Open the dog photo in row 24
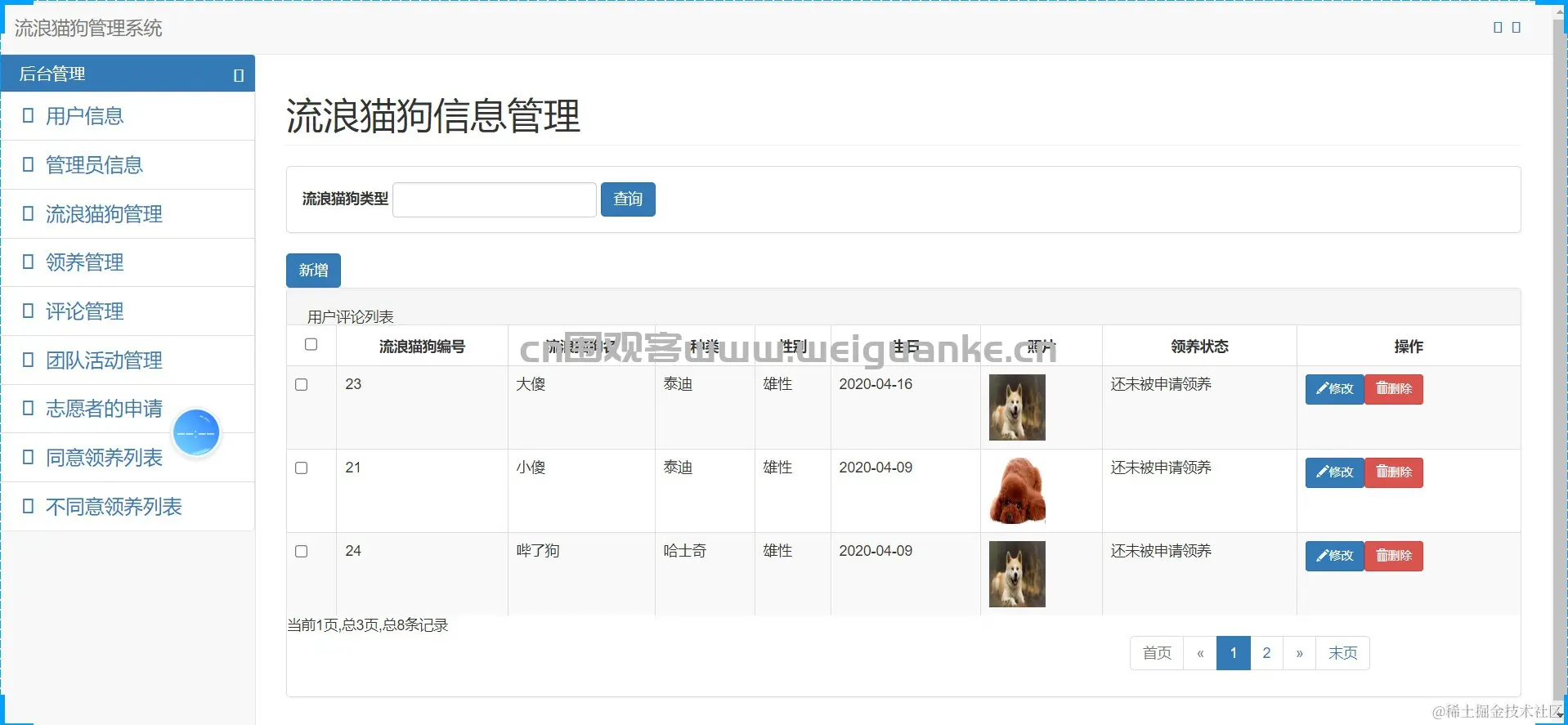1568x725 pixels. click(x=1017, y=574)
